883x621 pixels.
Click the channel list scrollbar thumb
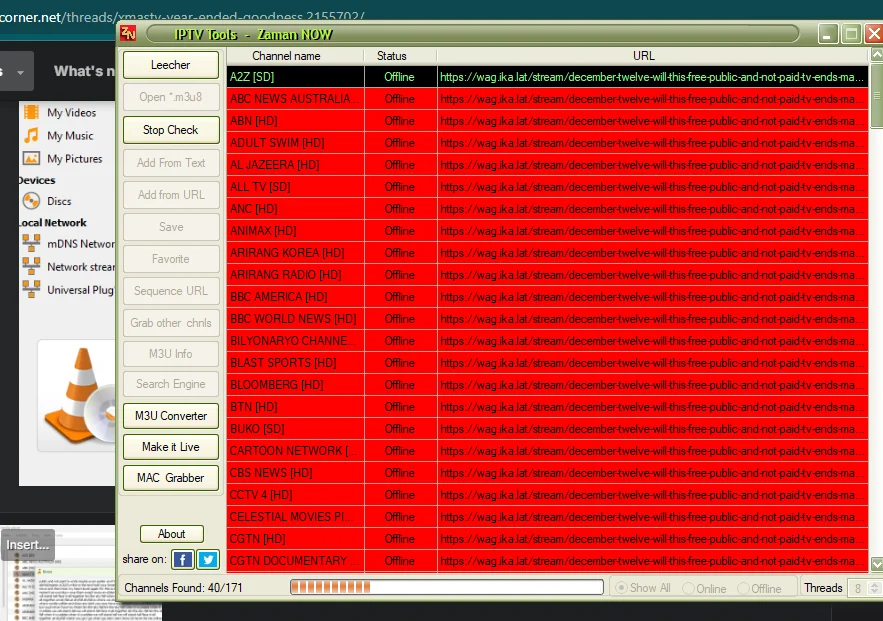click(x=876, y=96)
